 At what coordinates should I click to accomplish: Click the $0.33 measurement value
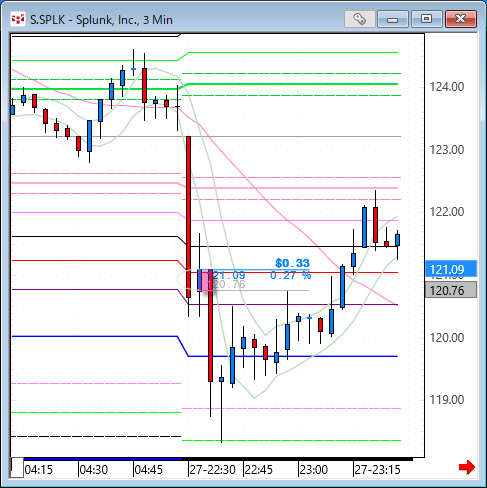click(292, 263)
